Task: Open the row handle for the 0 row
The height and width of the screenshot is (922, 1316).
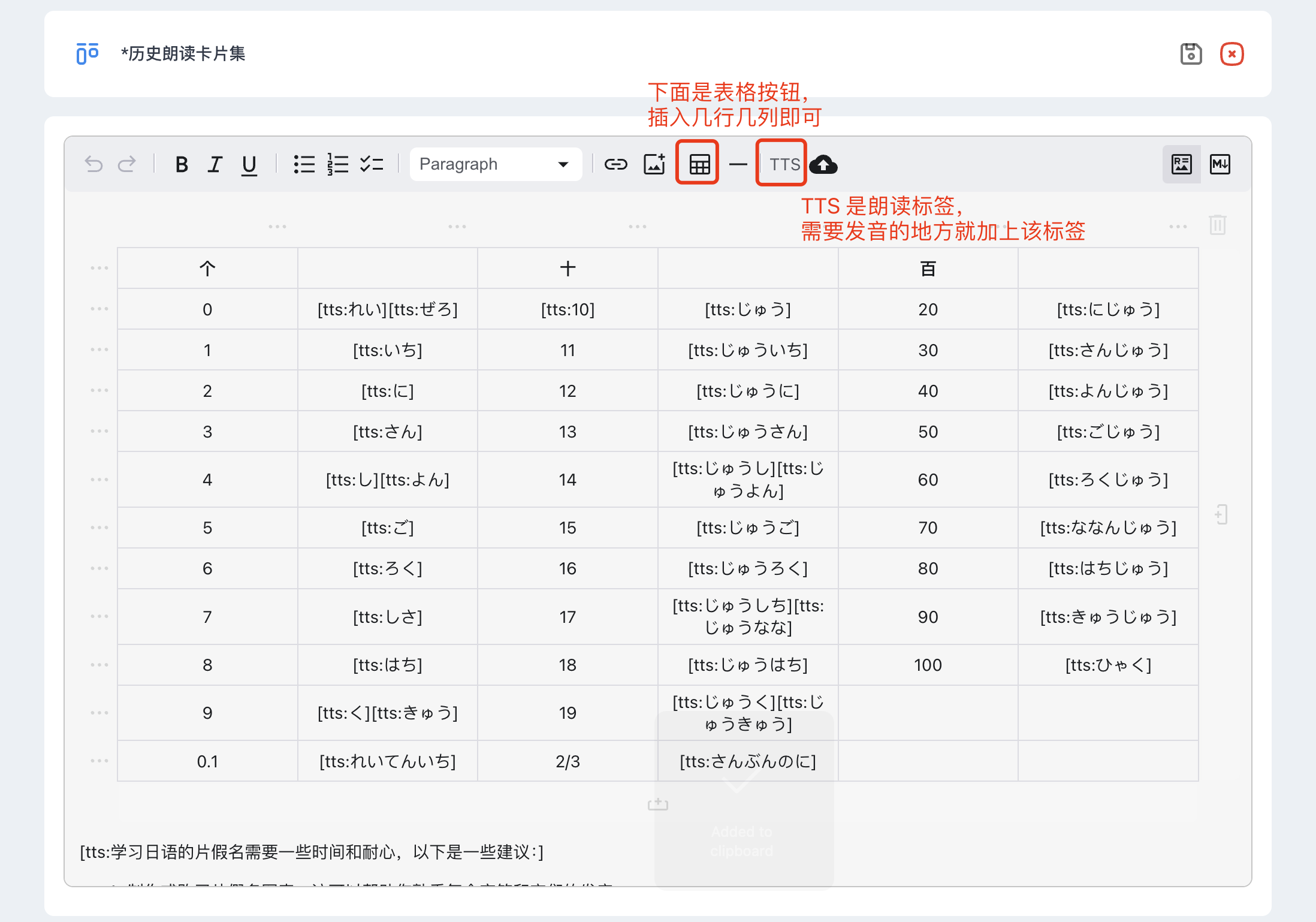Action: [x=99, y=309]
